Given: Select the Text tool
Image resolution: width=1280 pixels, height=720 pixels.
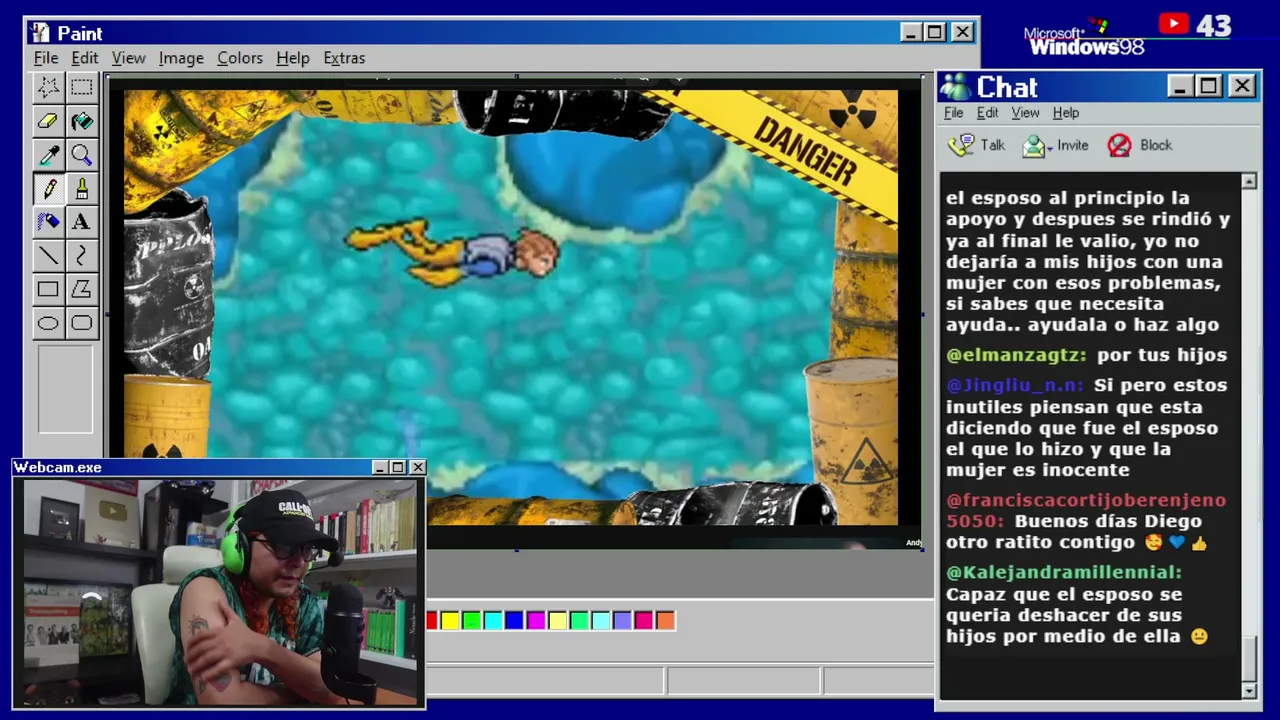Looking at the screenshot, I should point(82,222).
